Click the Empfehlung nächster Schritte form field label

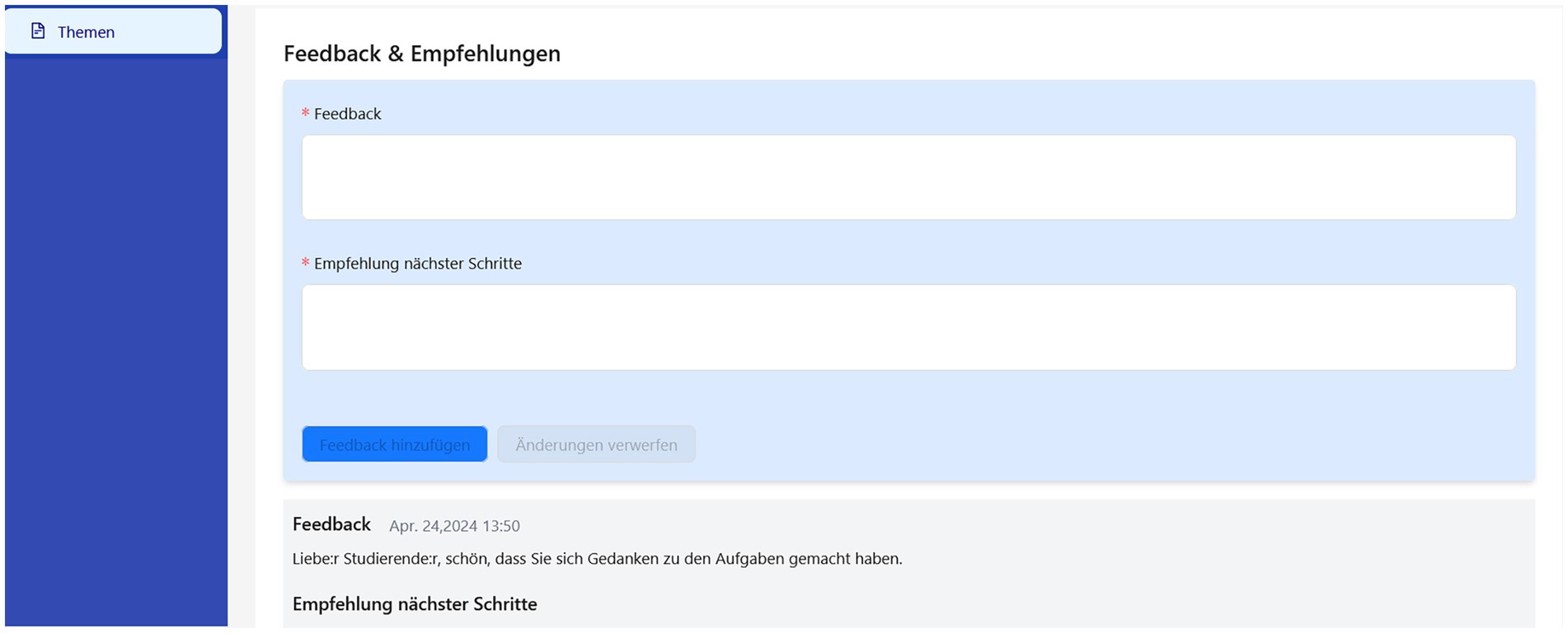point(417,264)
